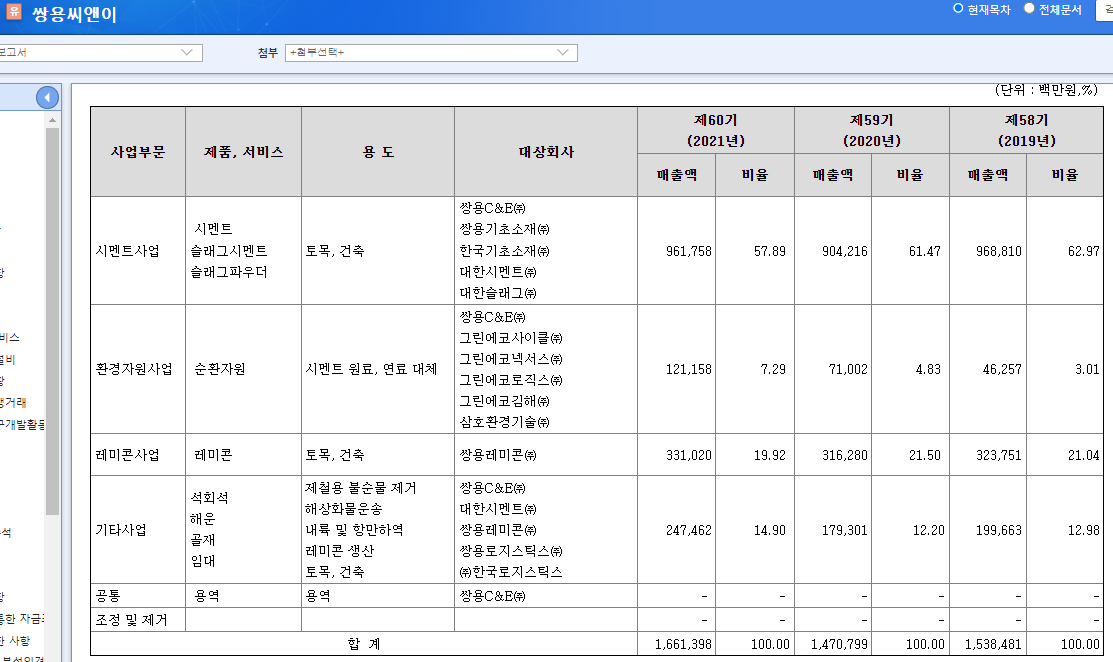Click 대한슬래그㈜ company name
This screenshot has width=1113, height=662.
point(498,293)
